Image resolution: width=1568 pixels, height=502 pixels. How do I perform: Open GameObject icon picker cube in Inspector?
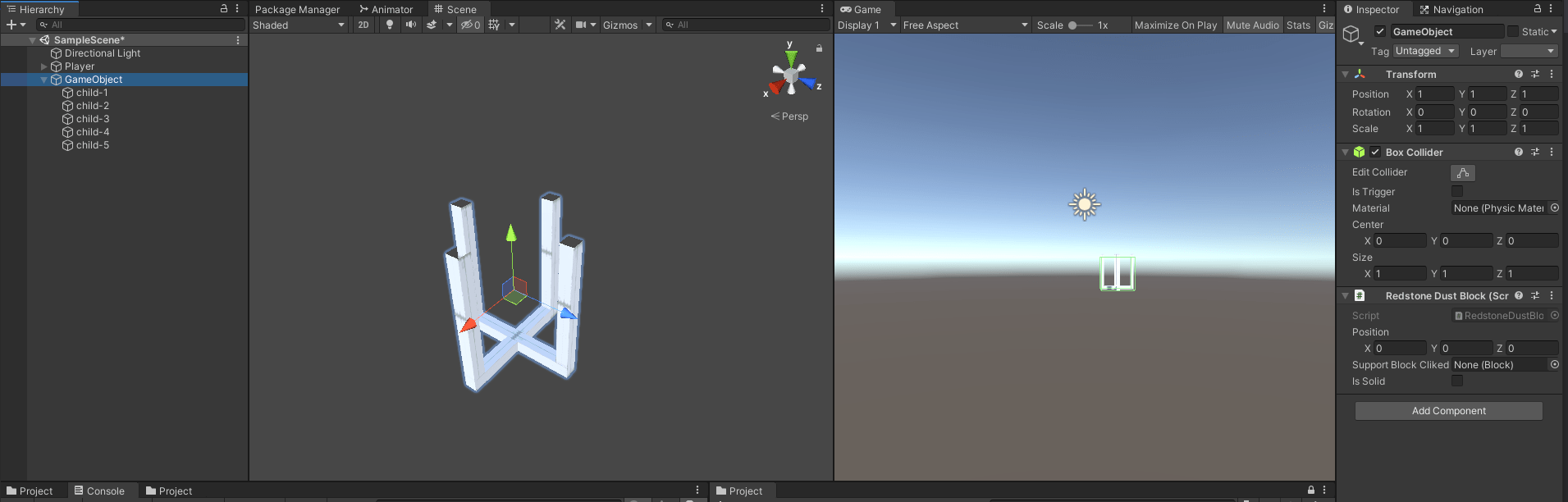click(x=1351, y=34)
